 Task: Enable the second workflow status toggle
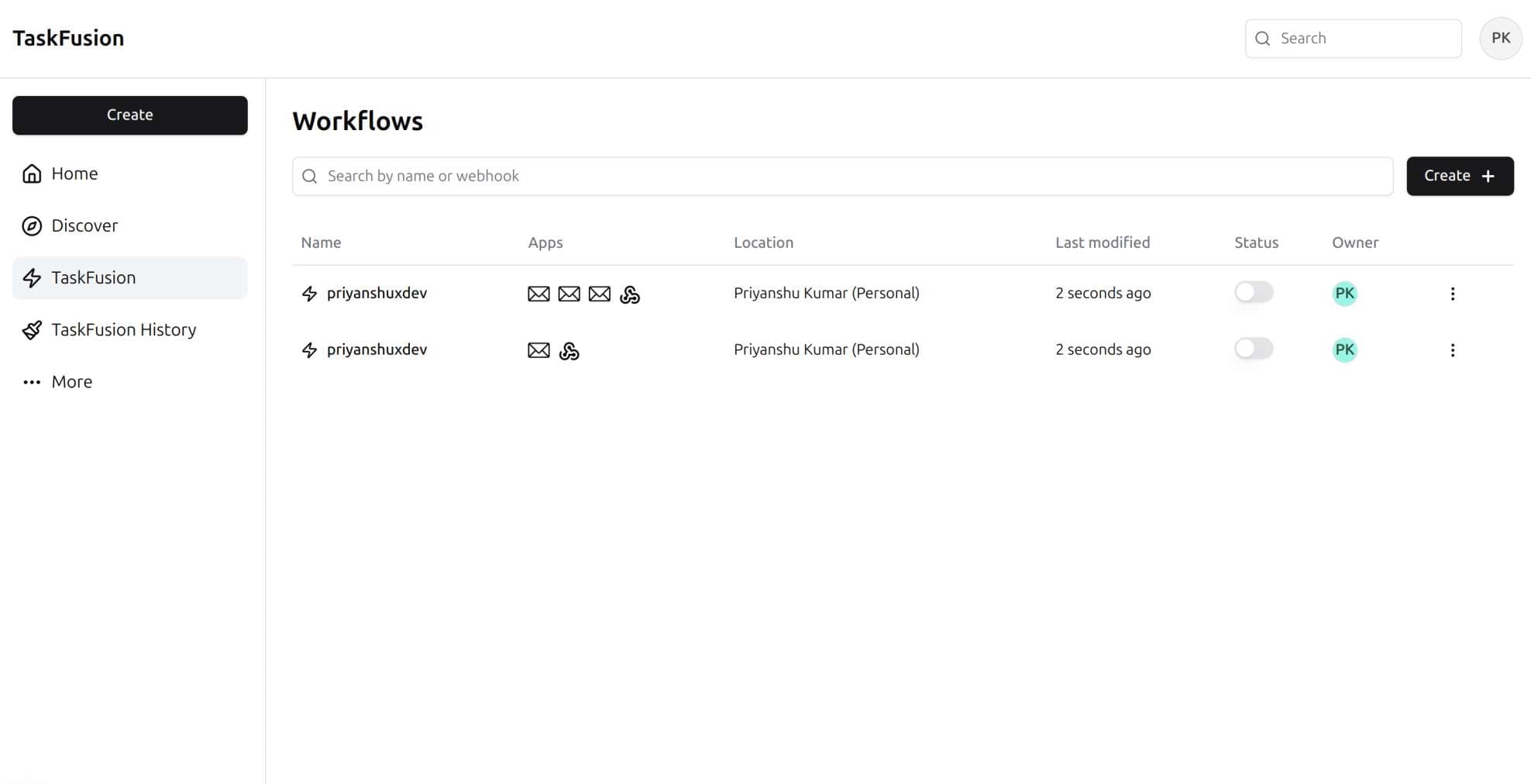click(x=1254, y=349)
